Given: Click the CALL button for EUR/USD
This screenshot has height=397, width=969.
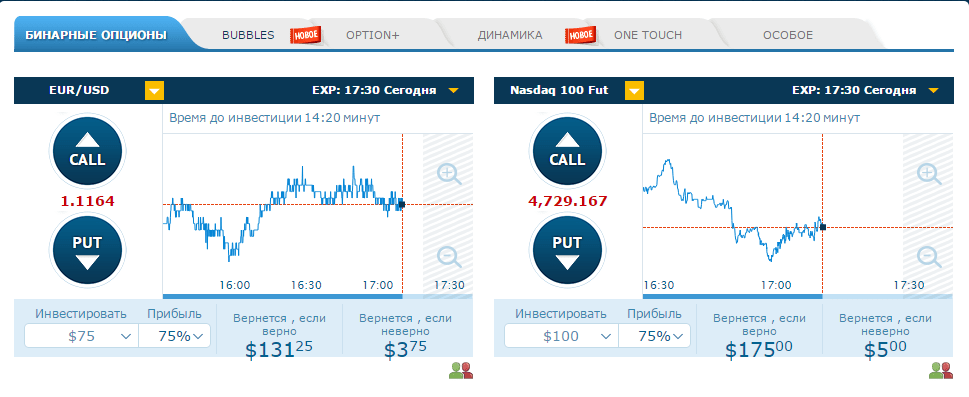Looking at the screenshot, I should coord(87,152).
